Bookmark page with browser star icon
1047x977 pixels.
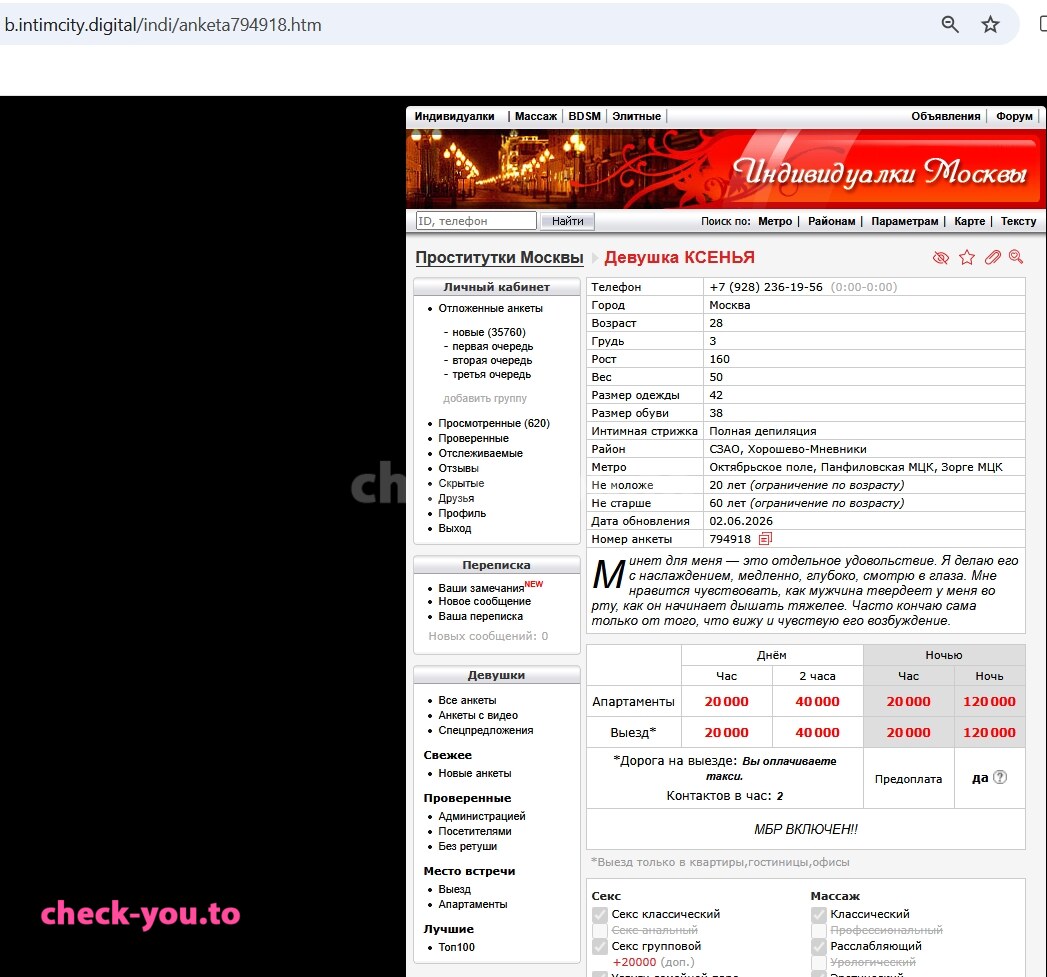[990, 25]
